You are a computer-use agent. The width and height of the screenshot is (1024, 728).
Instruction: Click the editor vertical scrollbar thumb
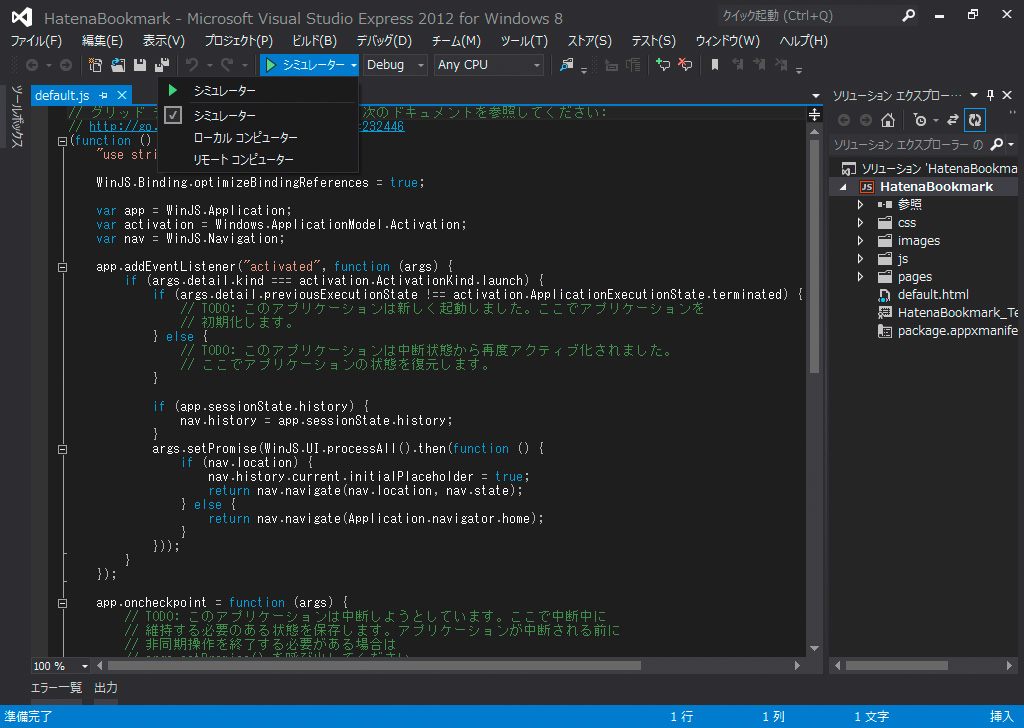click(x=814, y=256)
